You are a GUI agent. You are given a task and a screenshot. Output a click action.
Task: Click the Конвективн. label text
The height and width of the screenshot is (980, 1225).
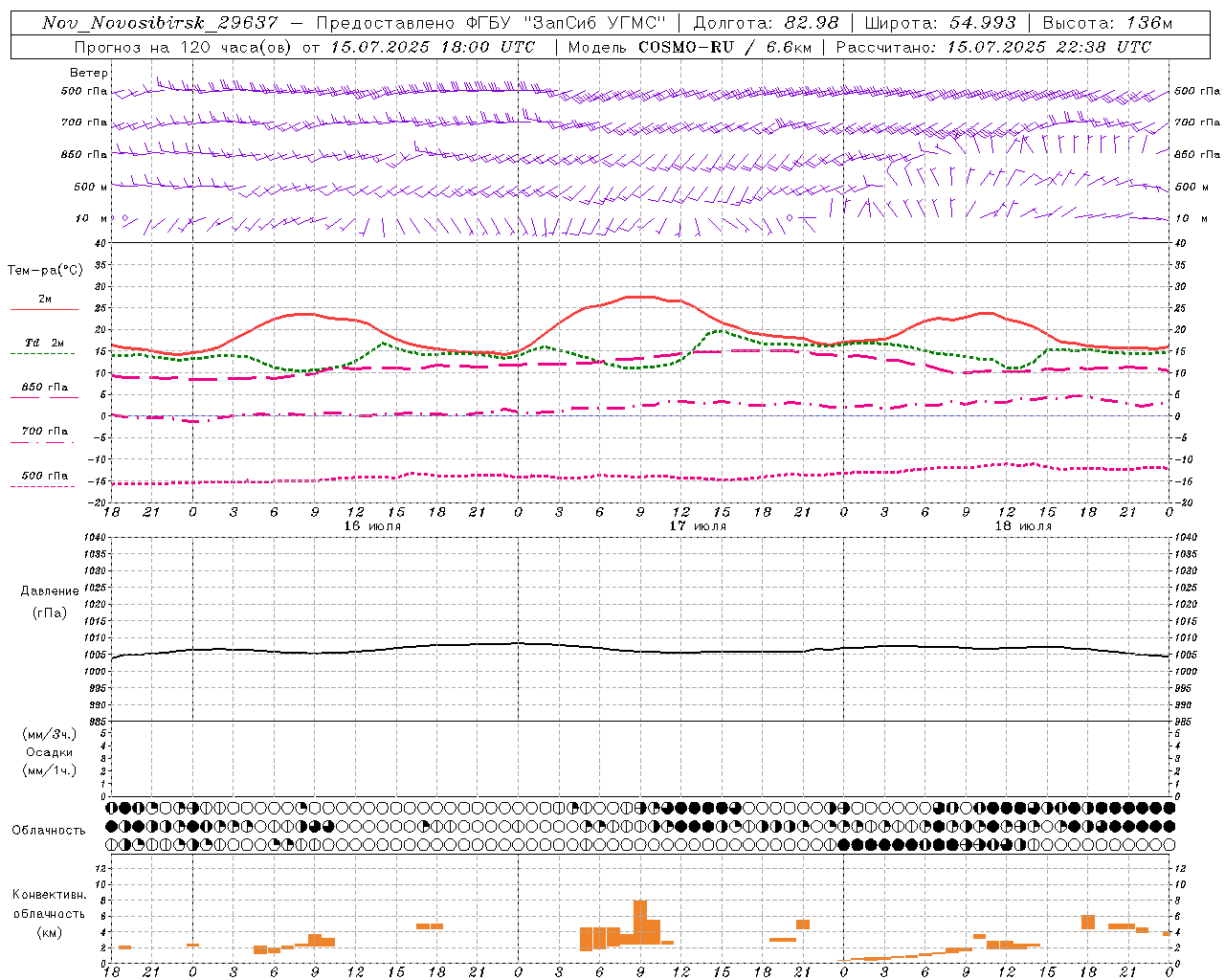(50, 895)
